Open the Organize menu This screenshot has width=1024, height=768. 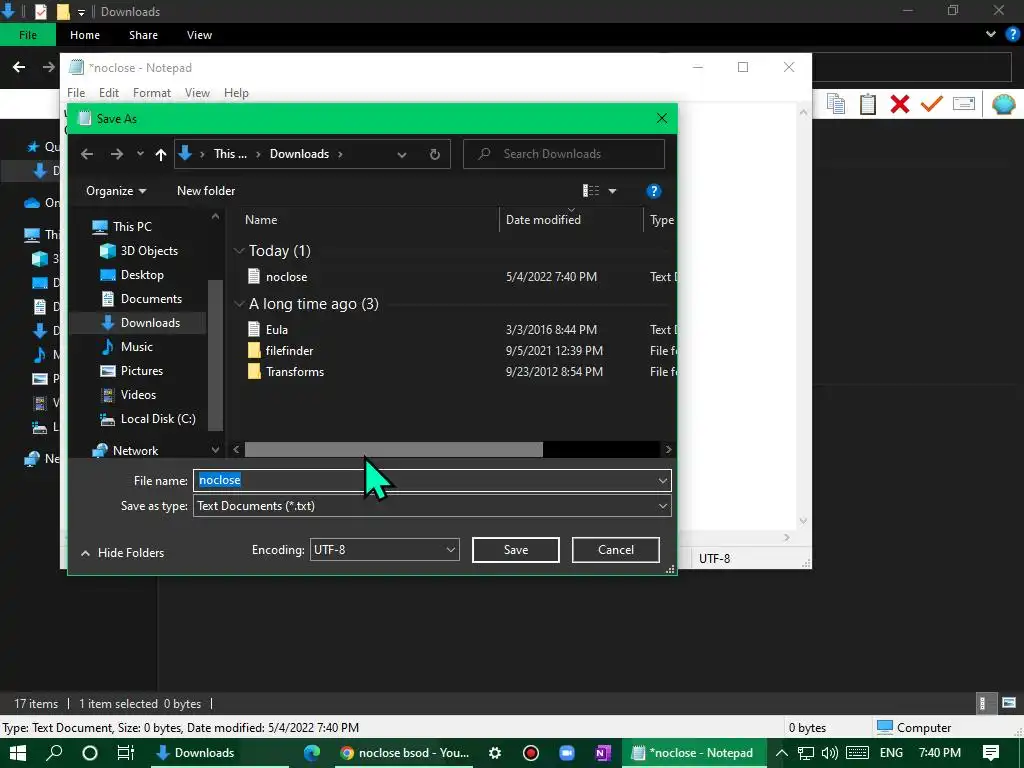116,191
